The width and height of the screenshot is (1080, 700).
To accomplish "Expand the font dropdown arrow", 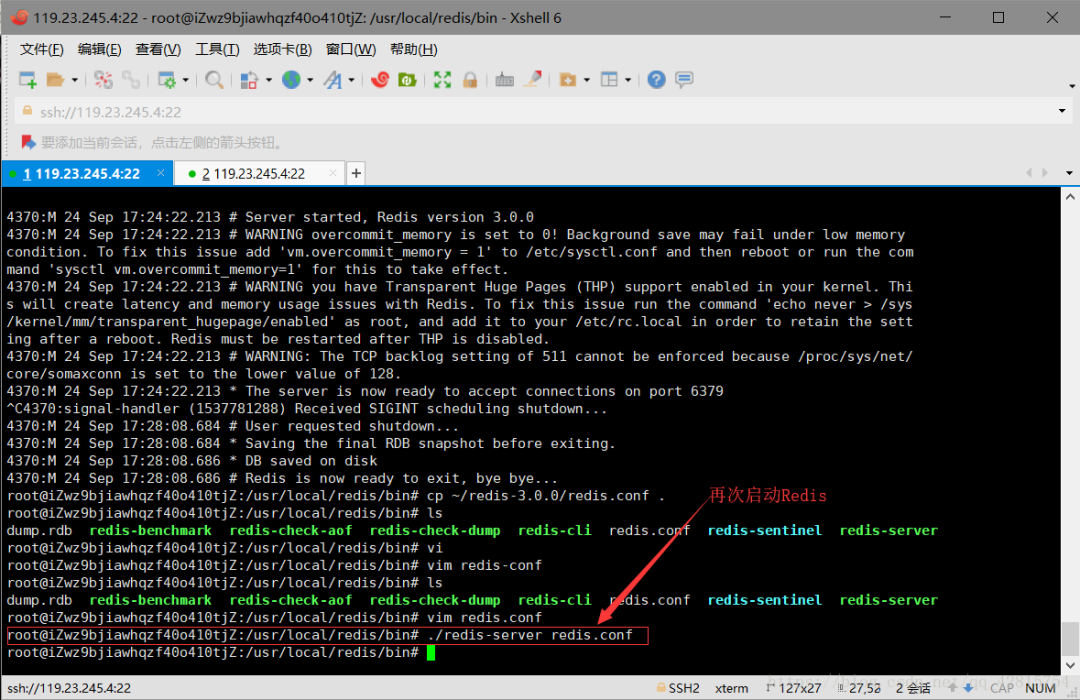I will point(351,81).
